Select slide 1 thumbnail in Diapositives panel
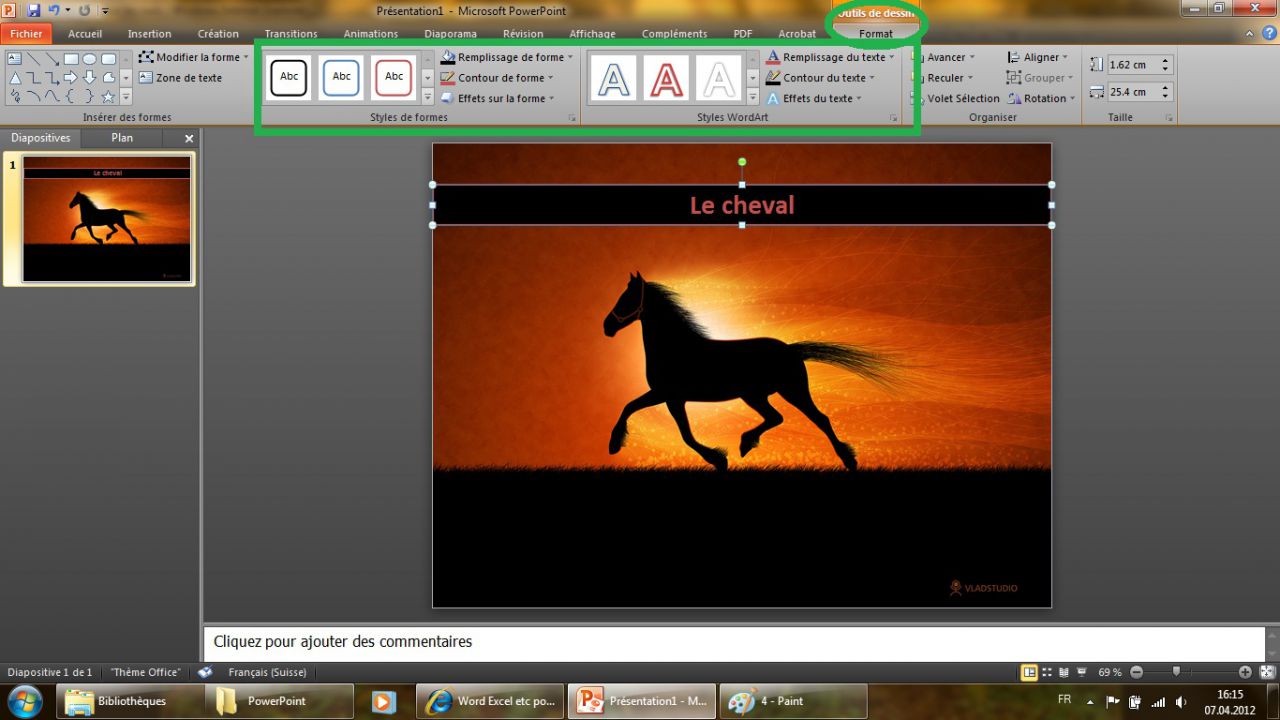The width and height of the screenshot is (1280, 720). click(x=106, y=219)
